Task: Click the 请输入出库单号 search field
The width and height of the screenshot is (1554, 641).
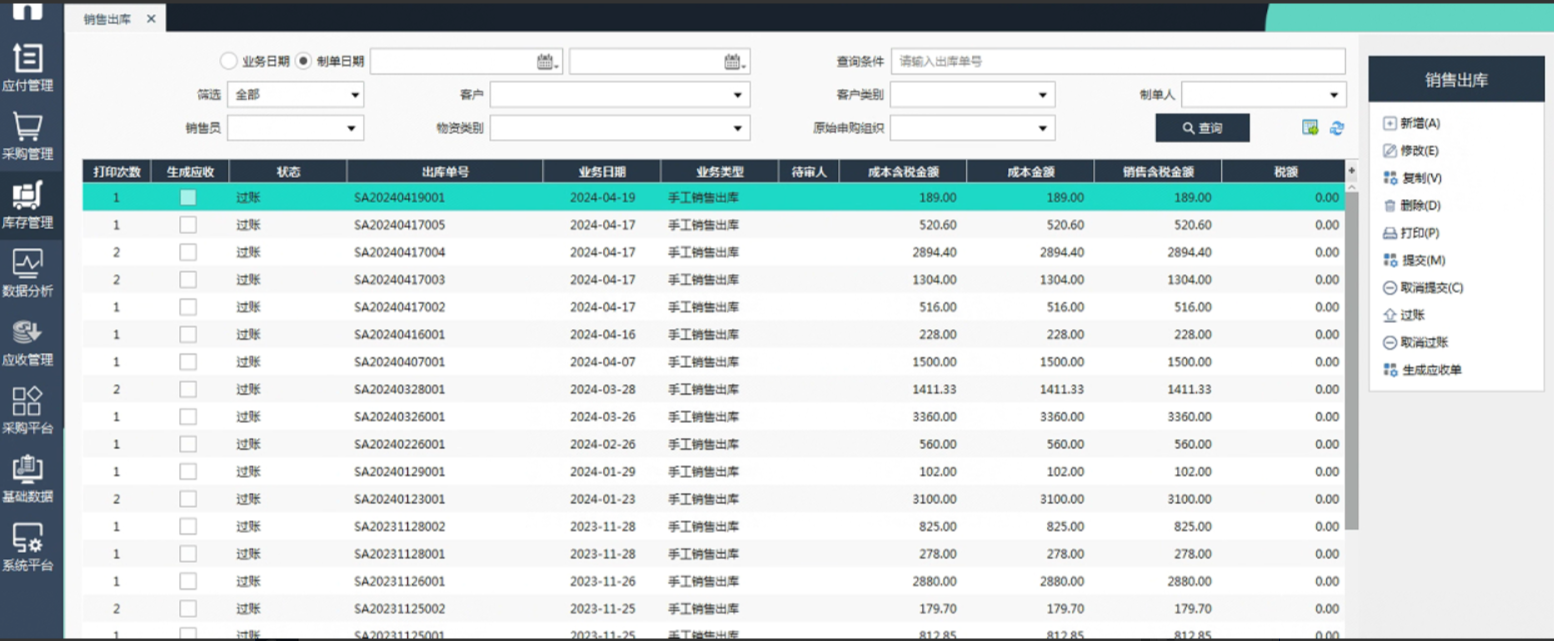Action: point(1117,62)
